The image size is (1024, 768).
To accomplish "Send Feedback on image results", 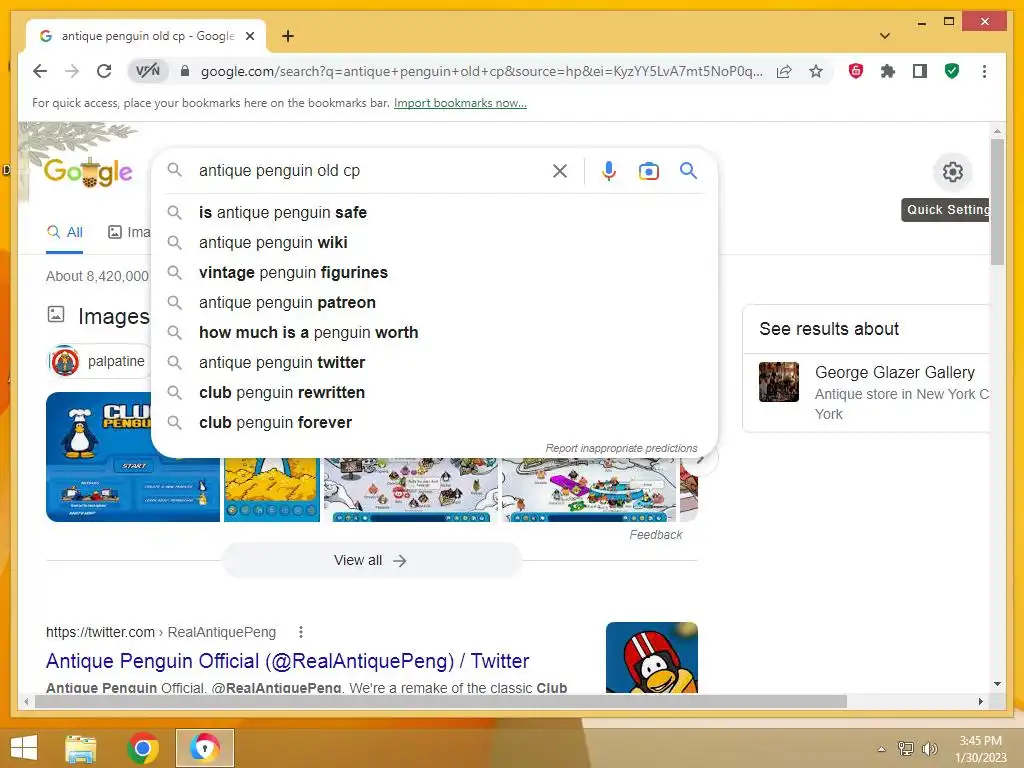I will 656,535.
